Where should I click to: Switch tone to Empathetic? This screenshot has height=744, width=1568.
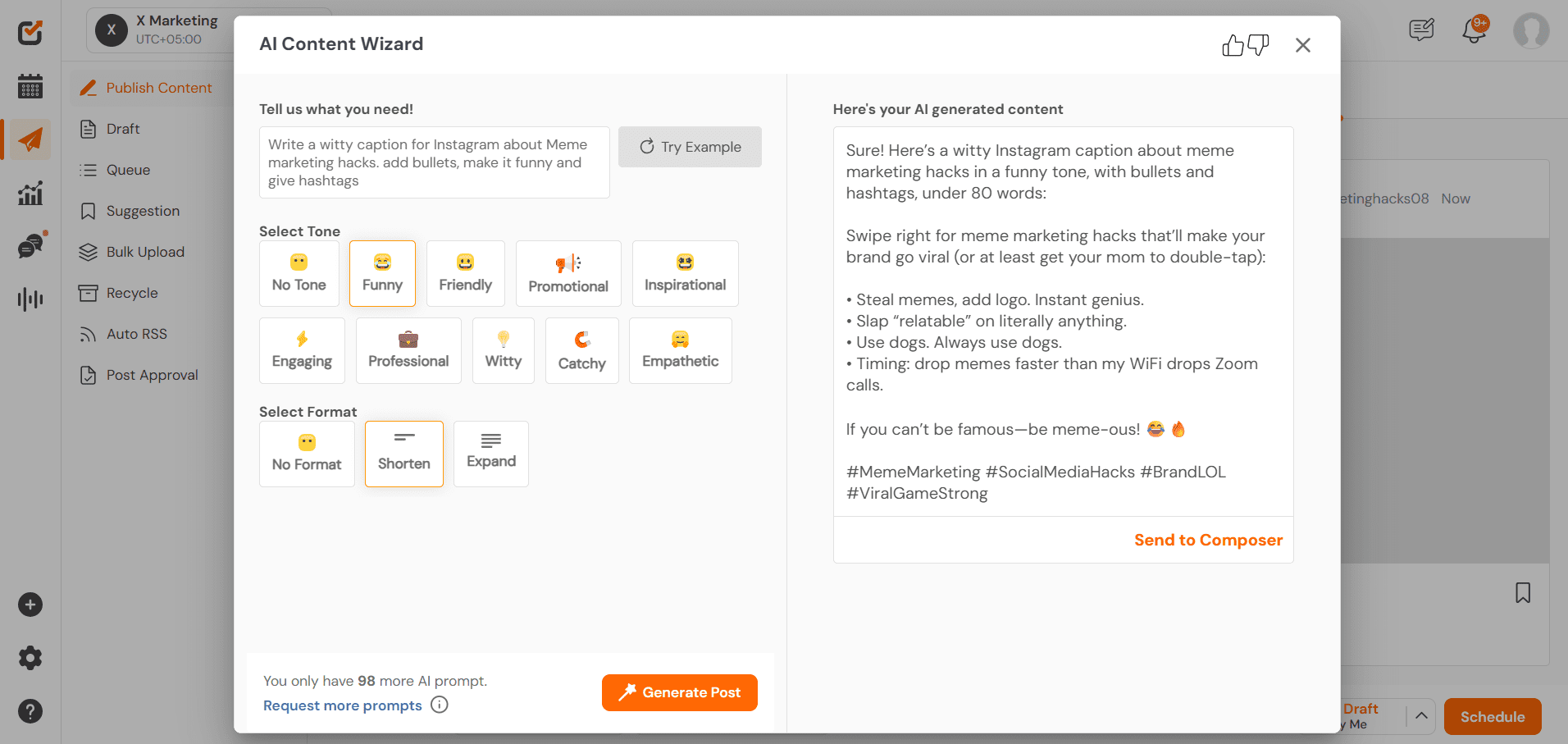coord(680,350)
